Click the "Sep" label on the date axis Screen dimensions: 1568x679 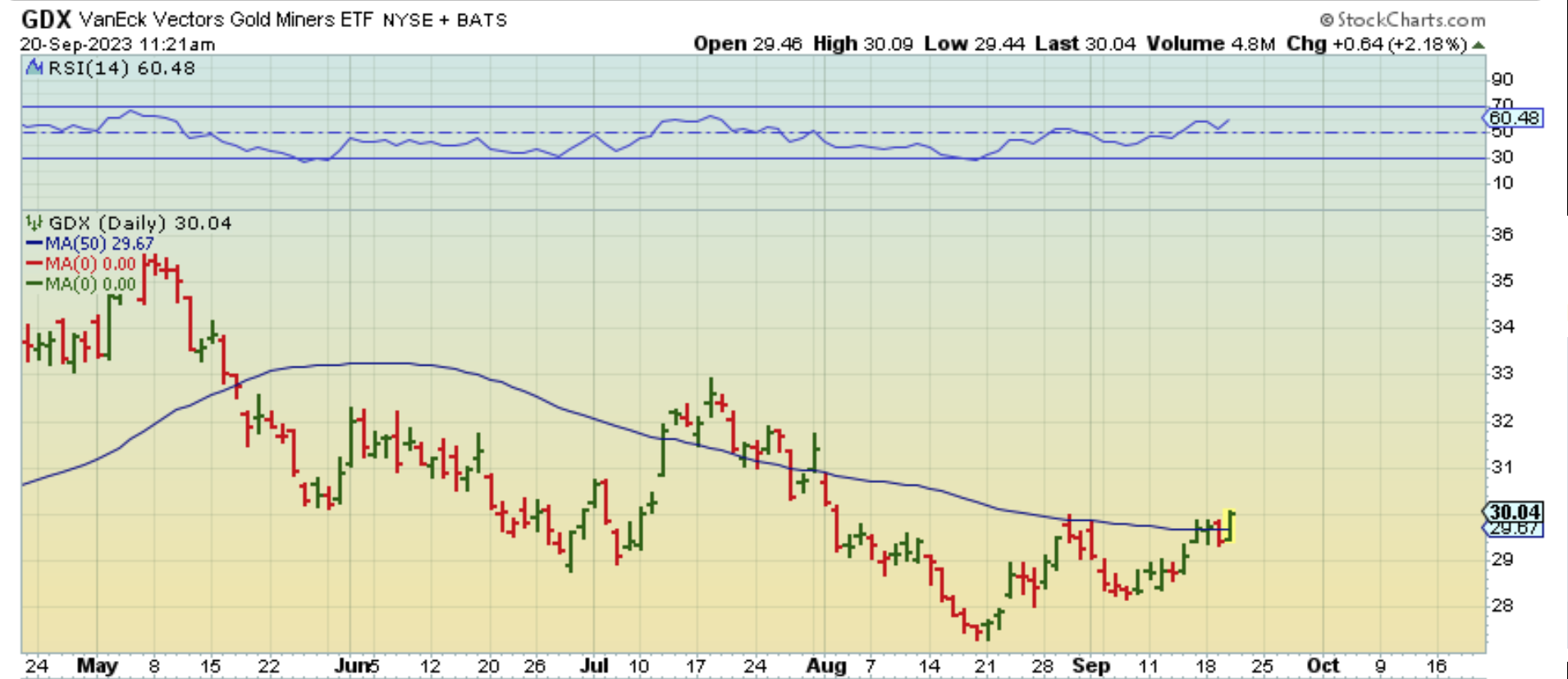(x=1090, y=666)
